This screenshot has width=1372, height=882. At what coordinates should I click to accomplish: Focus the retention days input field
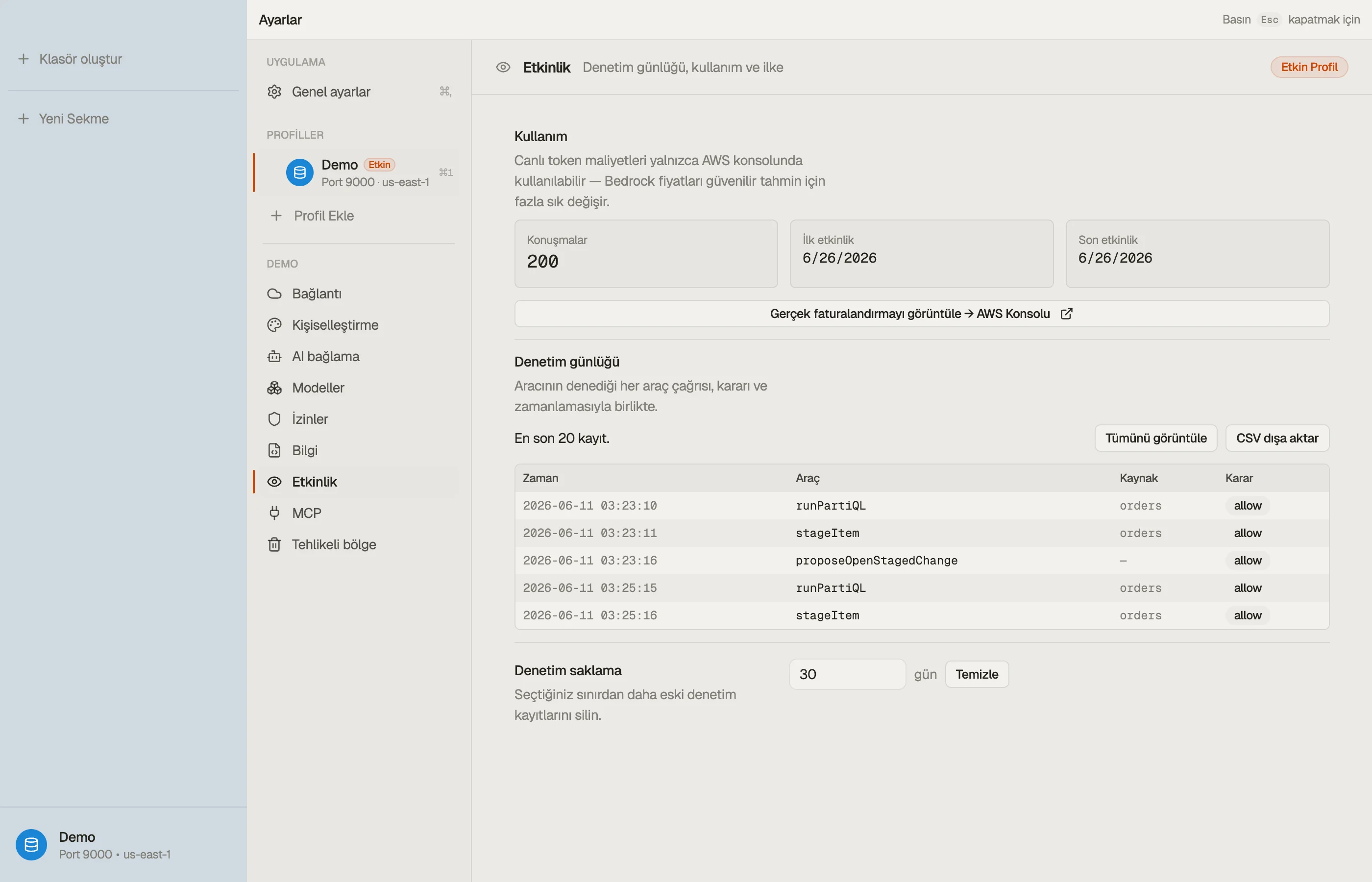pos(847,674)
